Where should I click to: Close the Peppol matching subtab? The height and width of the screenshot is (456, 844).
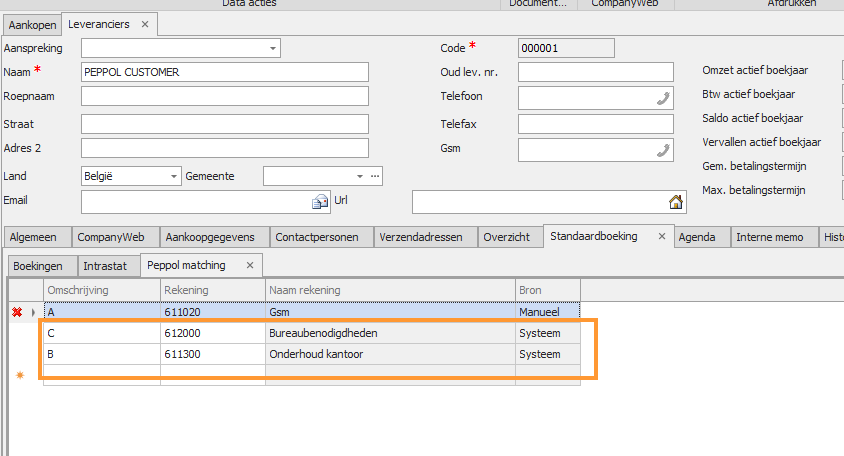(x=251, y=265)
